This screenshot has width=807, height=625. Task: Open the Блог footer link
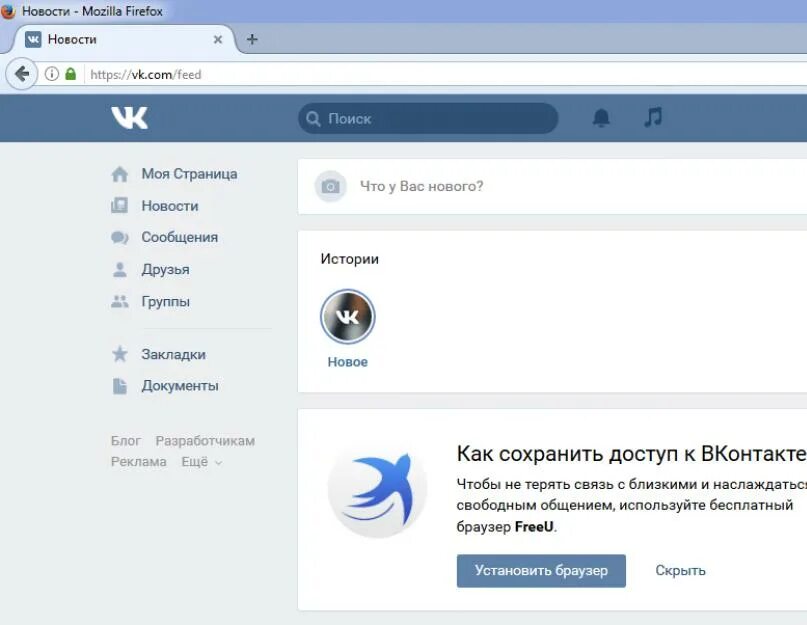tap(126, 441)
